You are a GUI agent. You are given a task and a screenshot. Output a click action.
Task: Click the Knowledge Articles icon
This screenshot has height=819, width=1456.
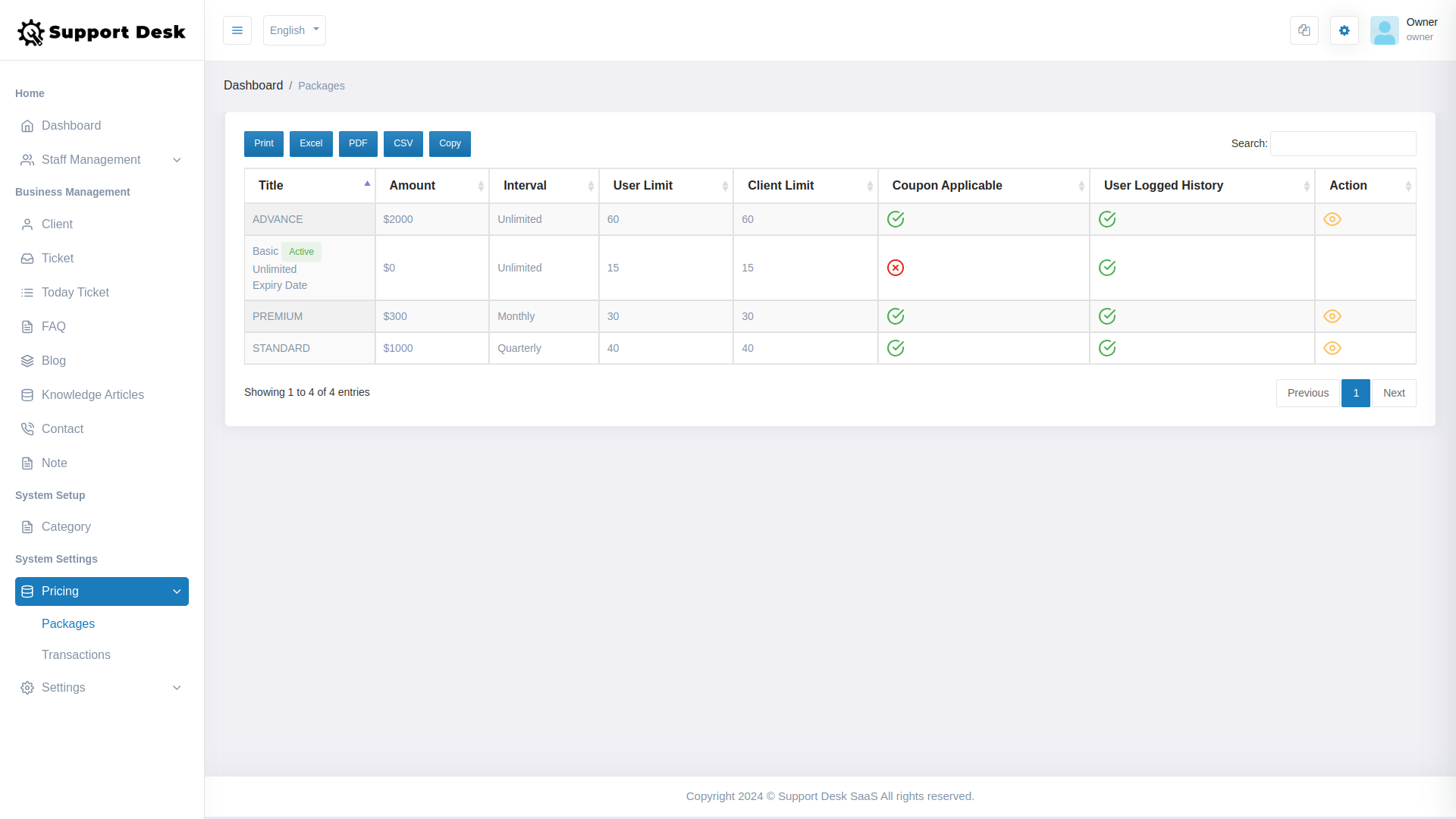coord(27,394)
